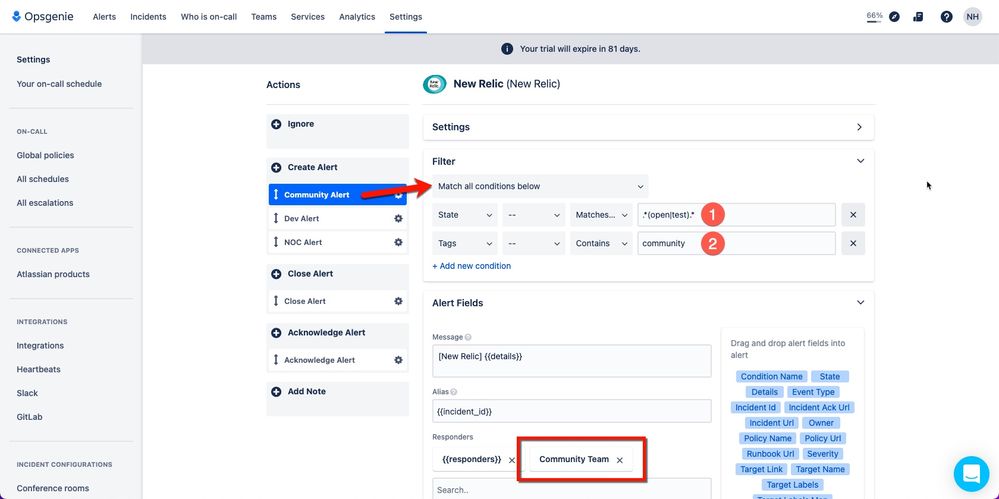Click the plus icon beside Create Alert
Viewport: 999px width, 499px height.
(x=276, y=168)
